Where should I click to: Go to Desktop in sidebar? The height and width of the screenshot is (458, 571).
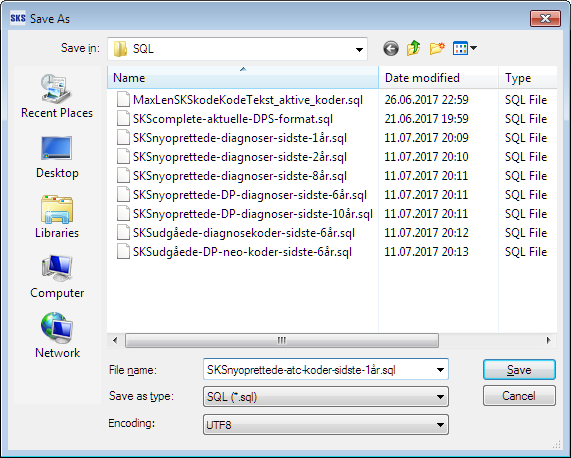click(57, 157)
